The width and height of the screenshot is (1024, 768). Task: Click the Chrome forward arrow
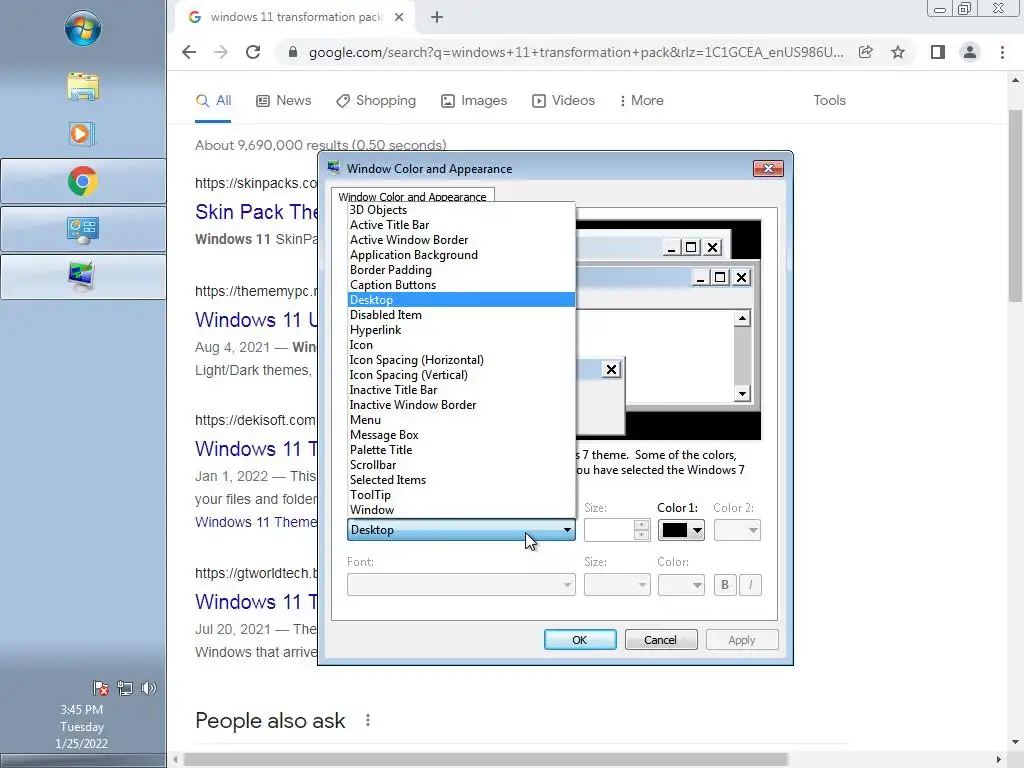pos(221,52)
